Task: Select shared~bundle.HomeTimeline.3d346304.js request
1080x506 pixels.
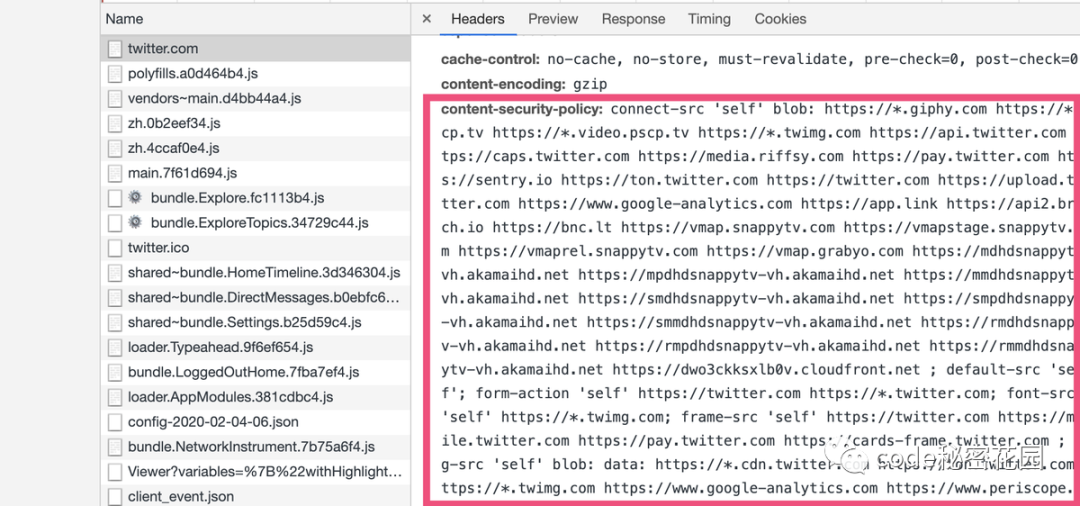Action: tap(255, 273)
